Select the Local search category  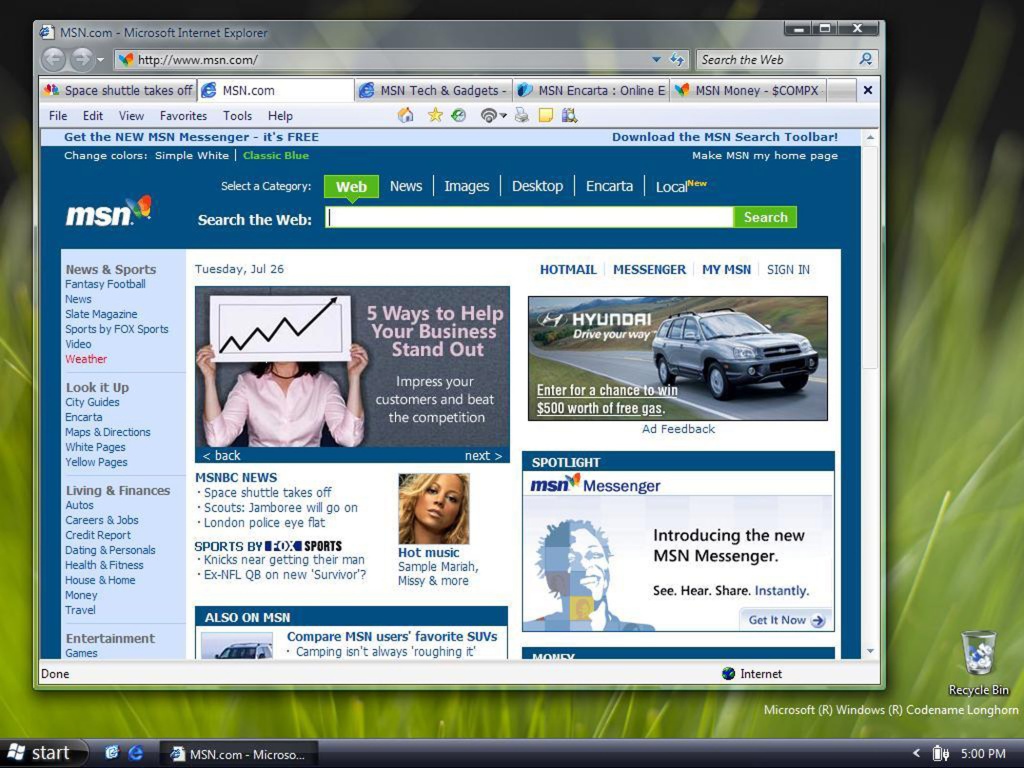coord(671,187)
